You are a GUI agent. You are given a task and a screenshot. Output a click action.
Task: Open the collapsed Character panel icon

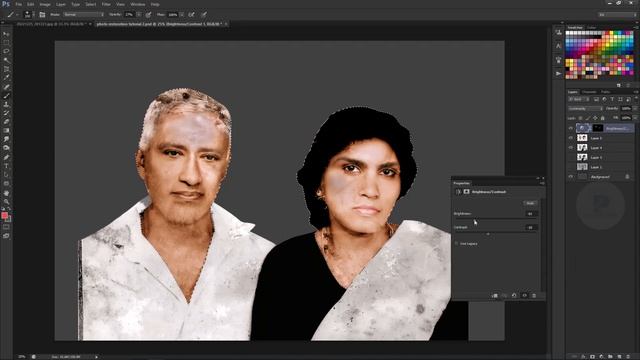(558, 46)
